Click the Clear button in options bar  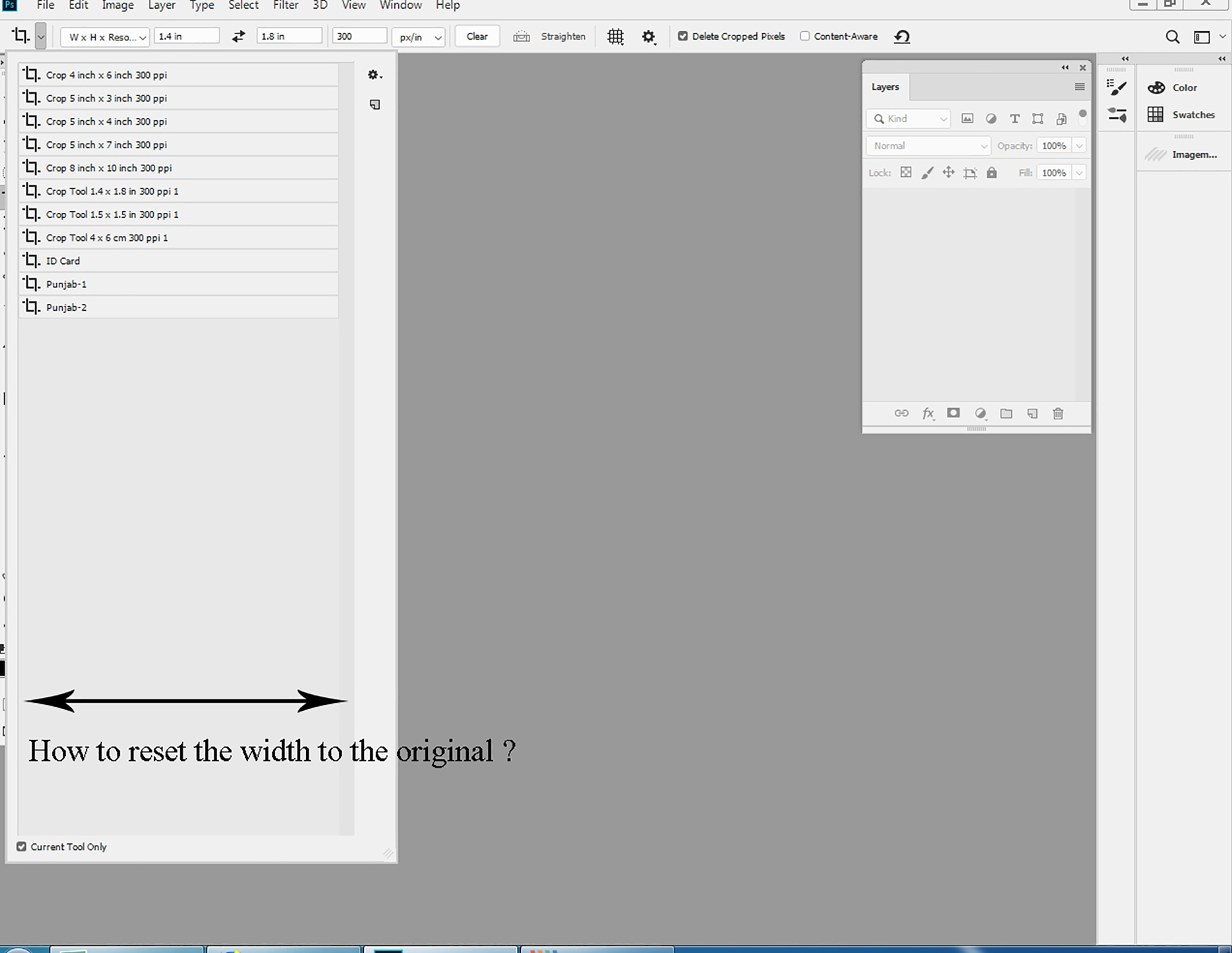pyautogui.click(x=477, y=36)
